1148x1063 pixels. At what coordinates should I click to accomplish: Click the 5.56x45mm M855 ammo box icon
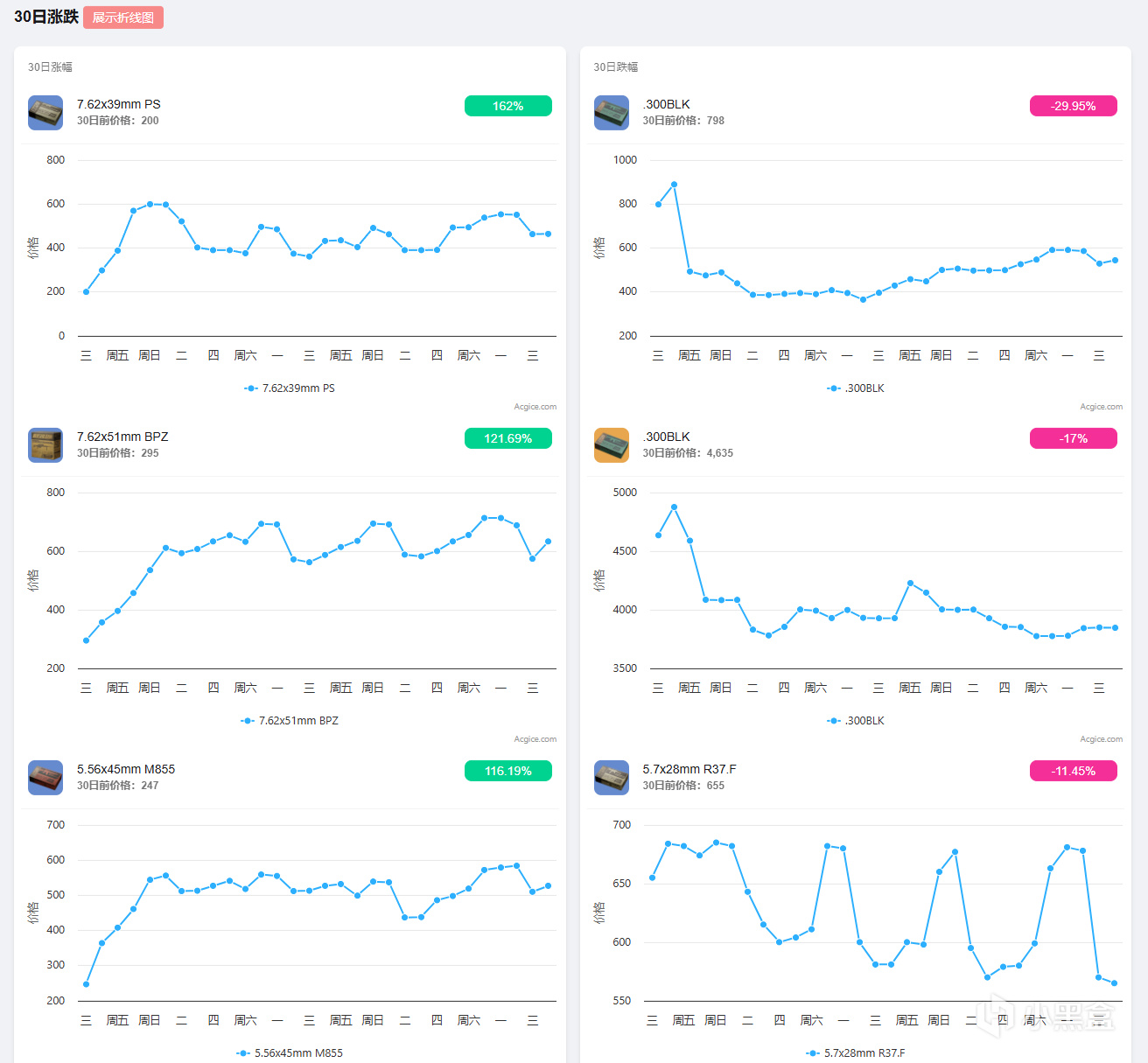[x=45, y=778]
